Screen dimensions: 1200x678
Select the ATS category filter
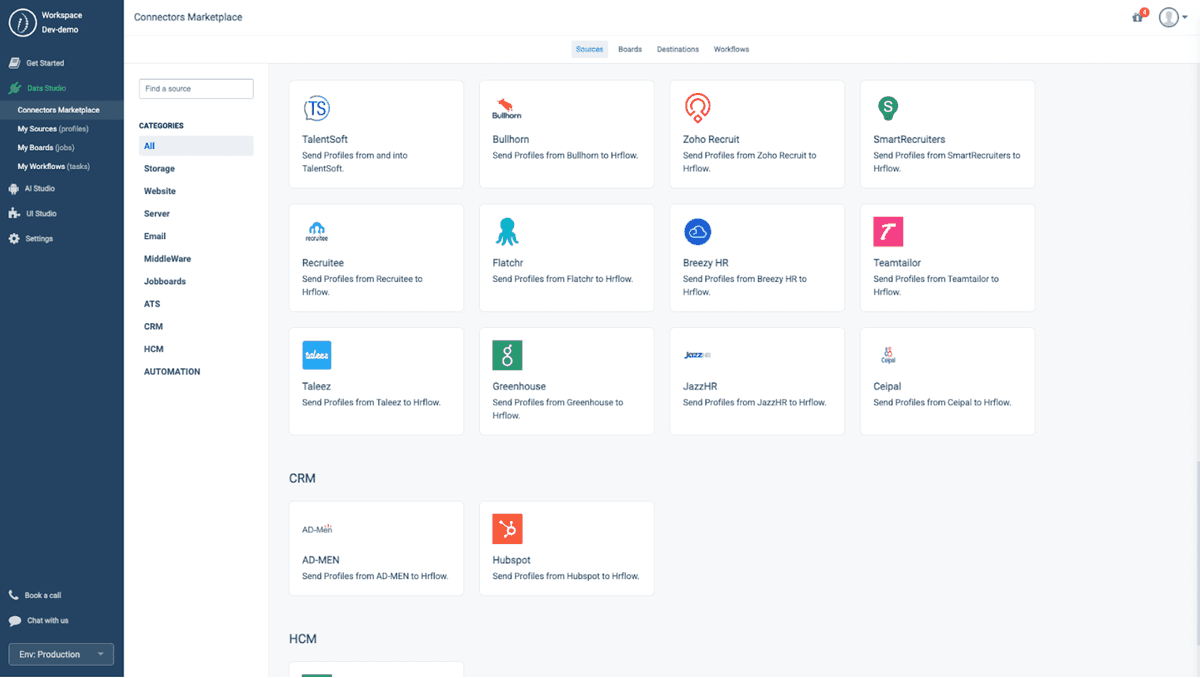coord(151,303)
